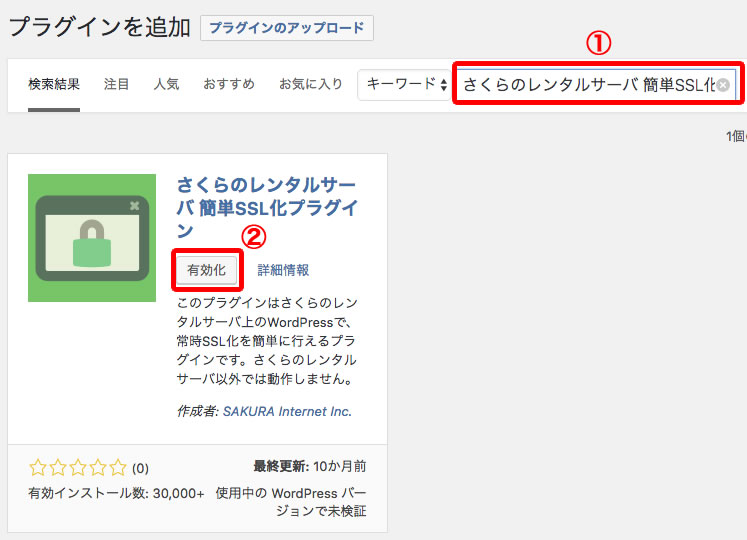Viewport: 747px width, 540px height.
Task: Click the first rating star
Action: [38, 467]
